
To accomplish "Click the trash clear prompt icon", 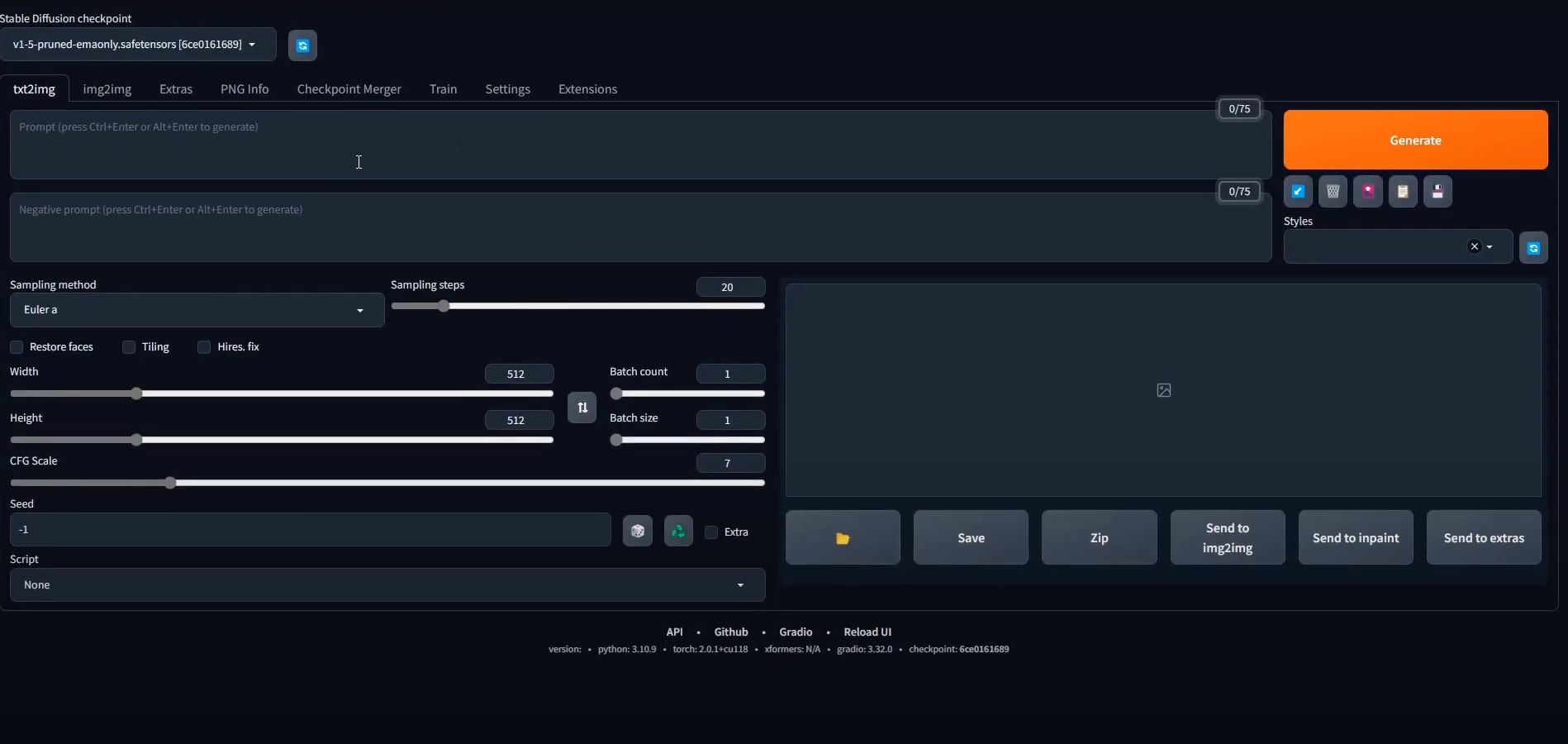I will 1333,192.
